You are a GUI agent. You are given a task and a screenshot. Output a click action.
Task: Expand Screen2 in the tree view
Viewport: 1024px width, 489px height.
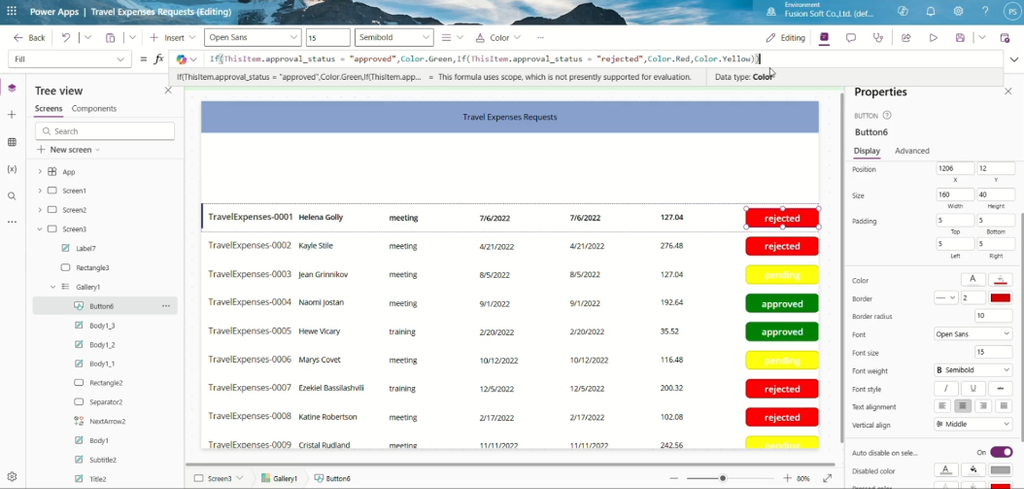[x=39, y=210]
